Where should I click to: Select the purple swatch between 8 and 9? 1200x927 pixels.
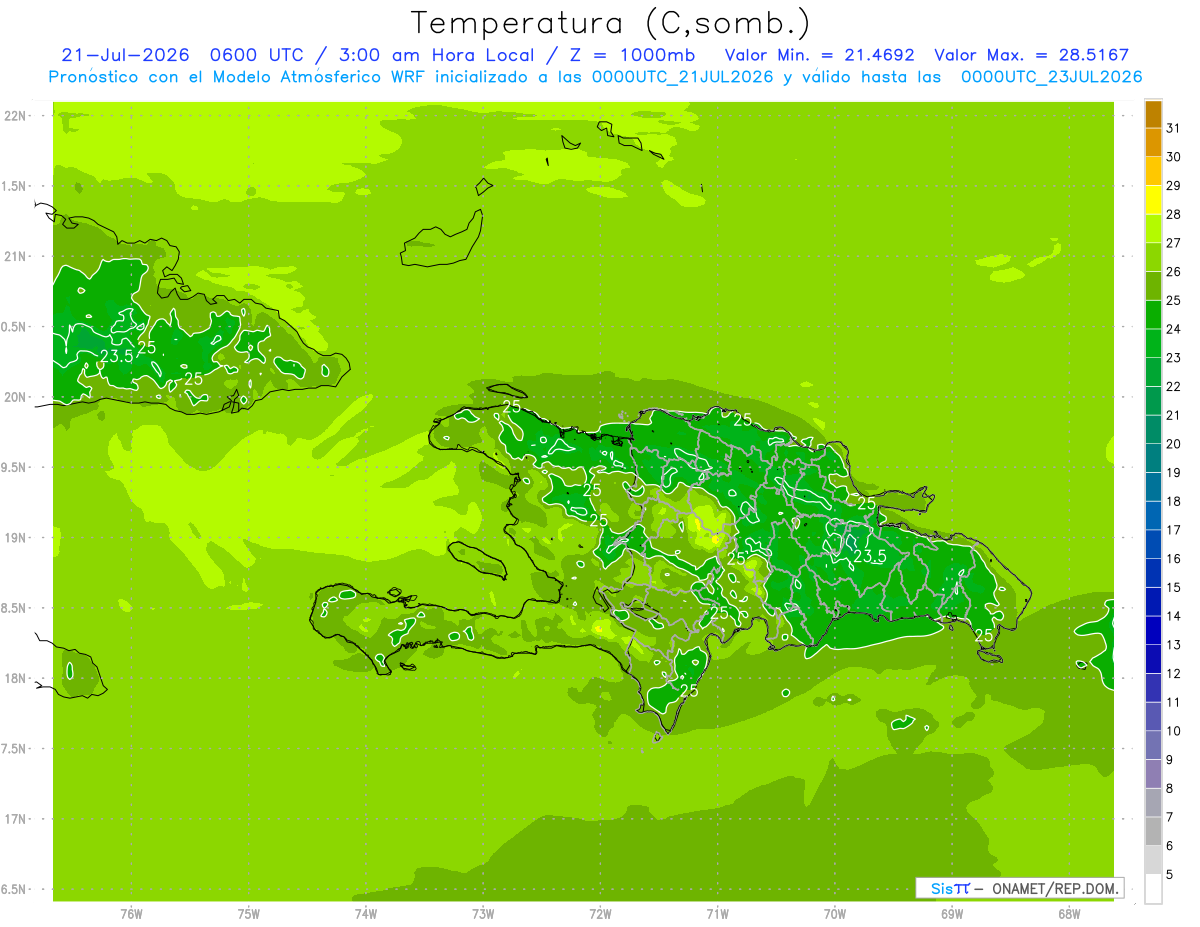(1153, 774)
